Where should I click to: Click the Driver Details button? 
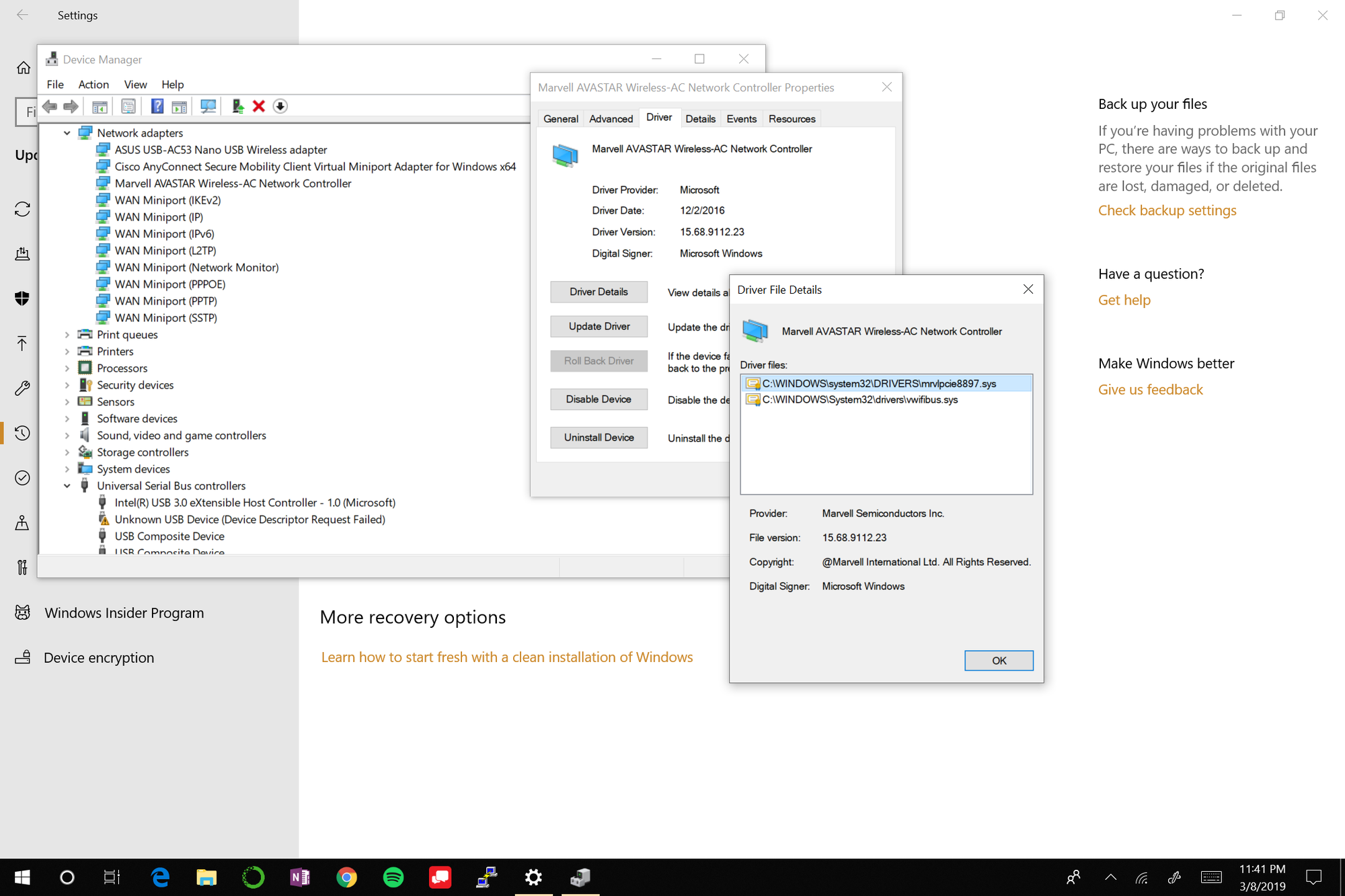599,292
